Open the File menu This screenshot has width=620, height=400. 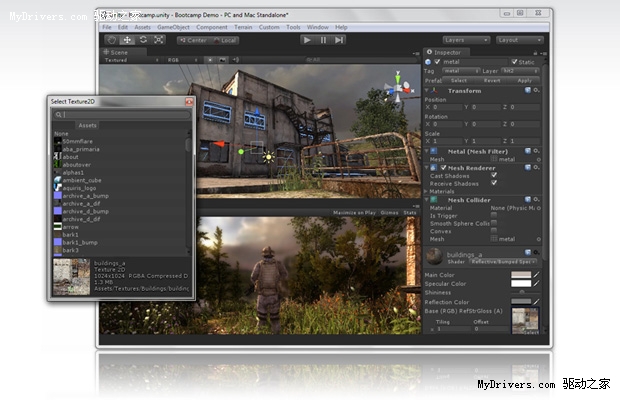pos(106,27)
